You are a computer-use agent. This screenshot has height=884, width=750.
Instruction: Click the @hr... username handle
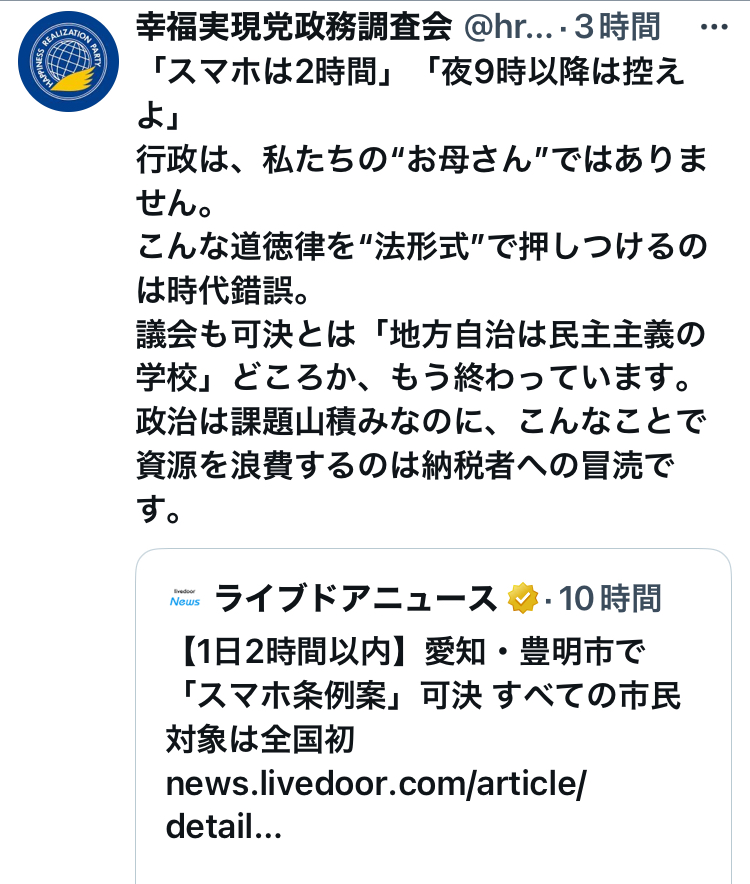pyautogui.click(x=508, y=26)
